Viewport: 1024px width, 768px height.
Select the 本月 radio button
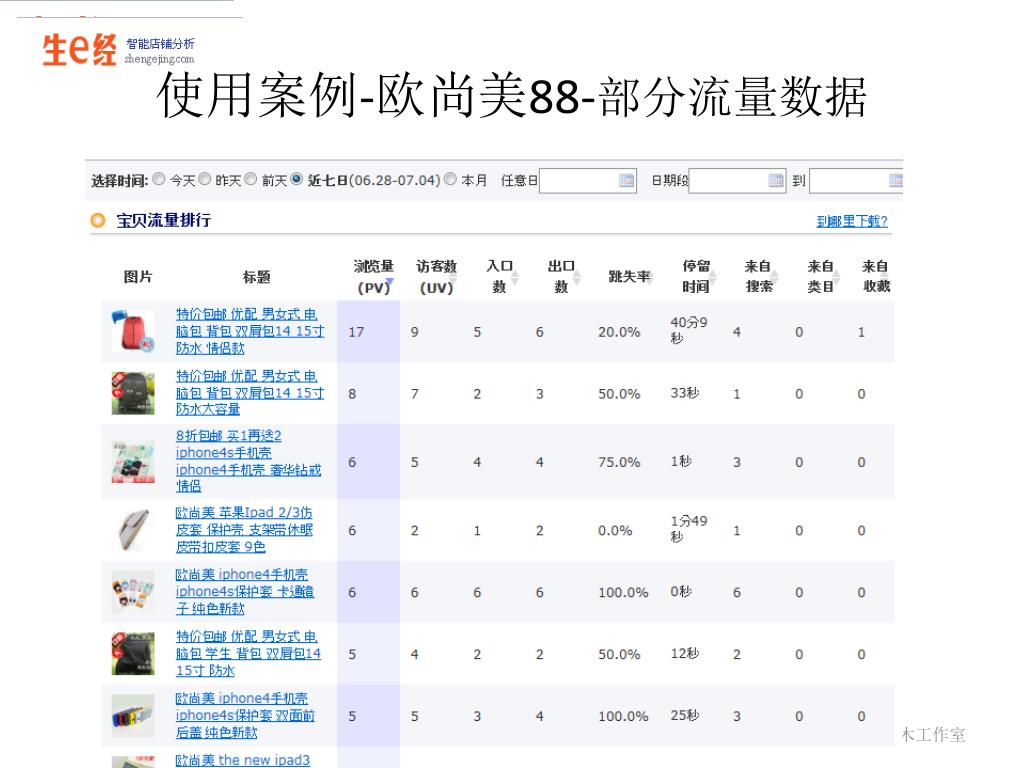[x=450, y=179]
